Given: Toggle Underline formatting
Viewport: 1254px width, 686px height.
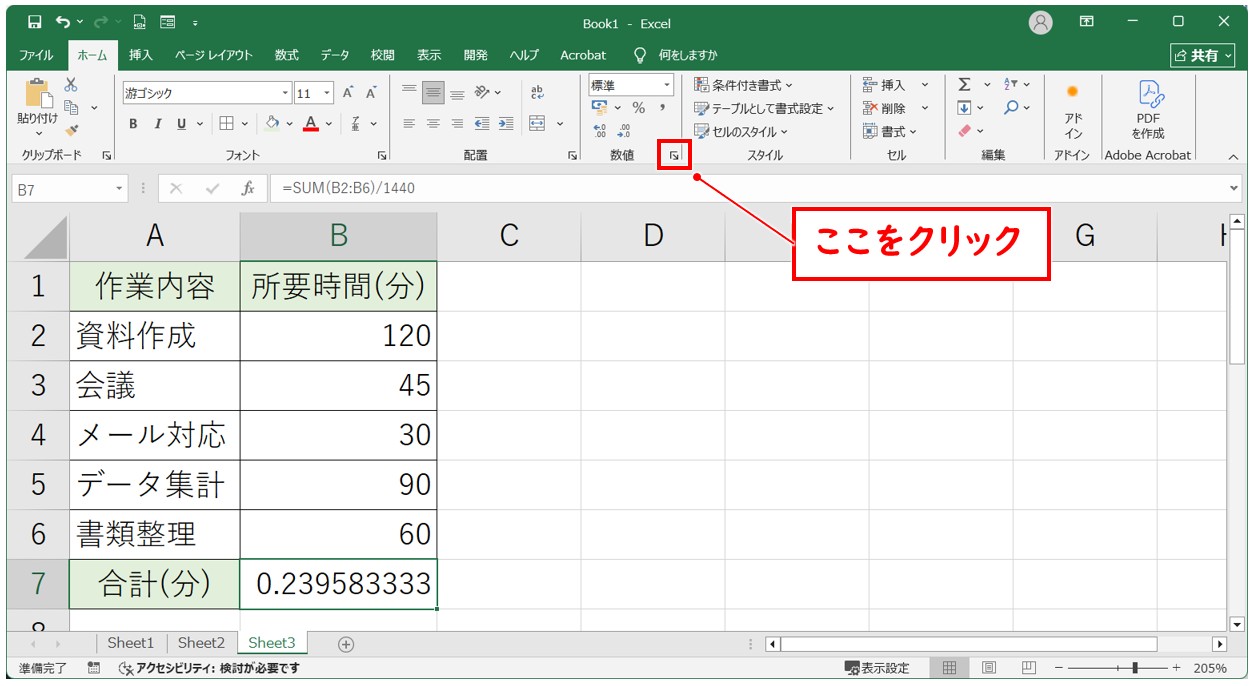Looking at the screenshot, I should [181, 124].
